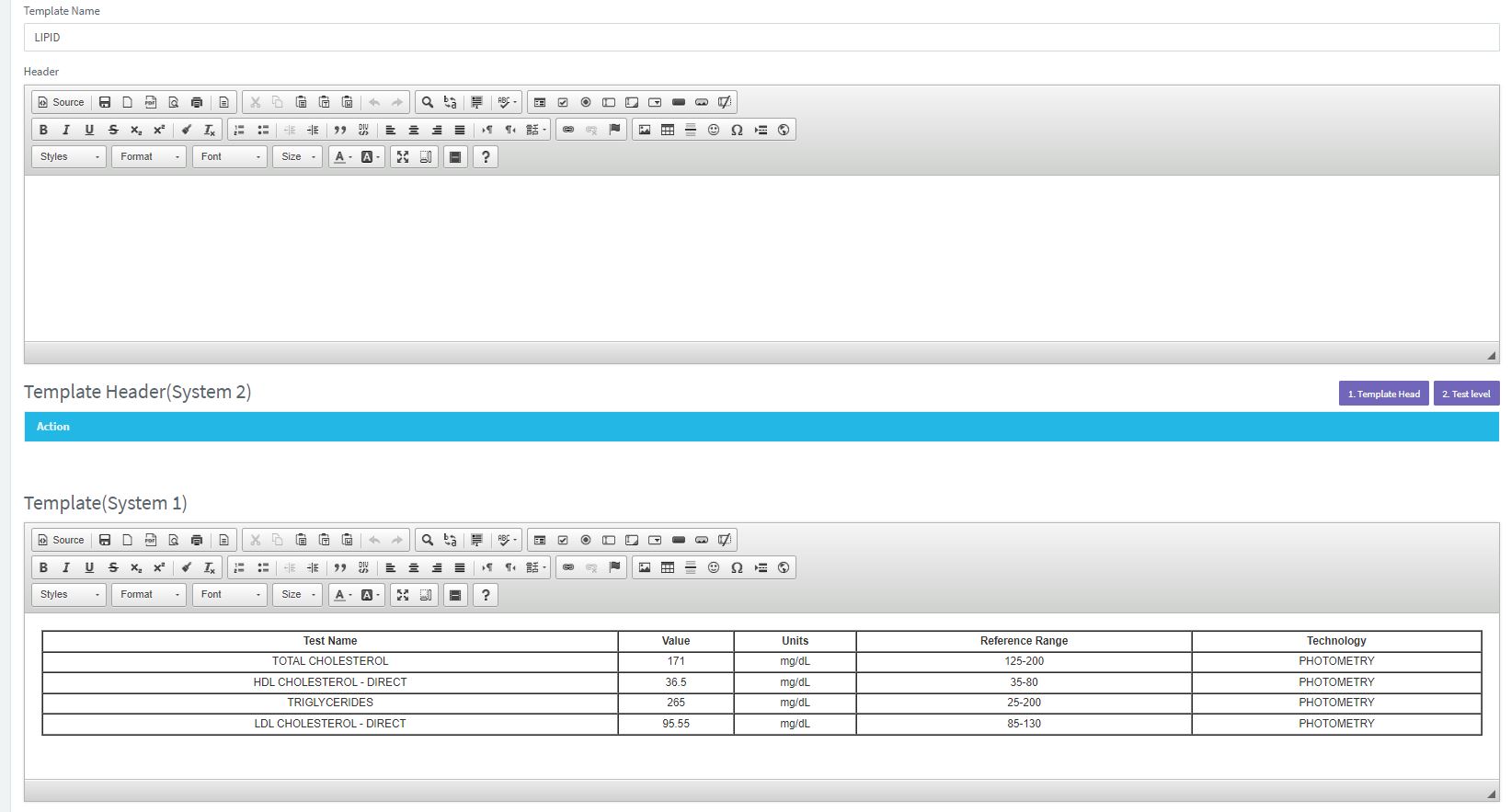Insert radio button element in Header editor
This screenshot has height=812, width=1511.
tap(586, 102)
